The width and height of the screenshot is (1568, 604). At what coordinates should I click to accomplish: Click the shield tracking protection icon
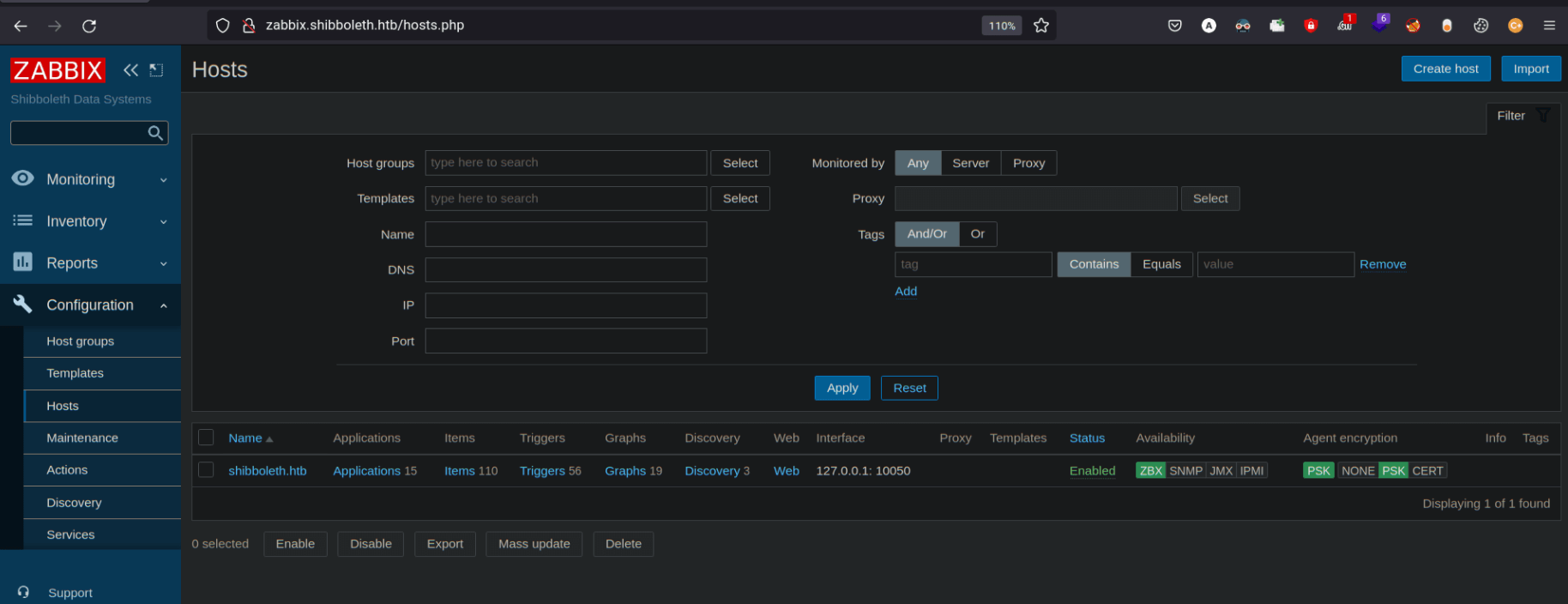point(223,26)
